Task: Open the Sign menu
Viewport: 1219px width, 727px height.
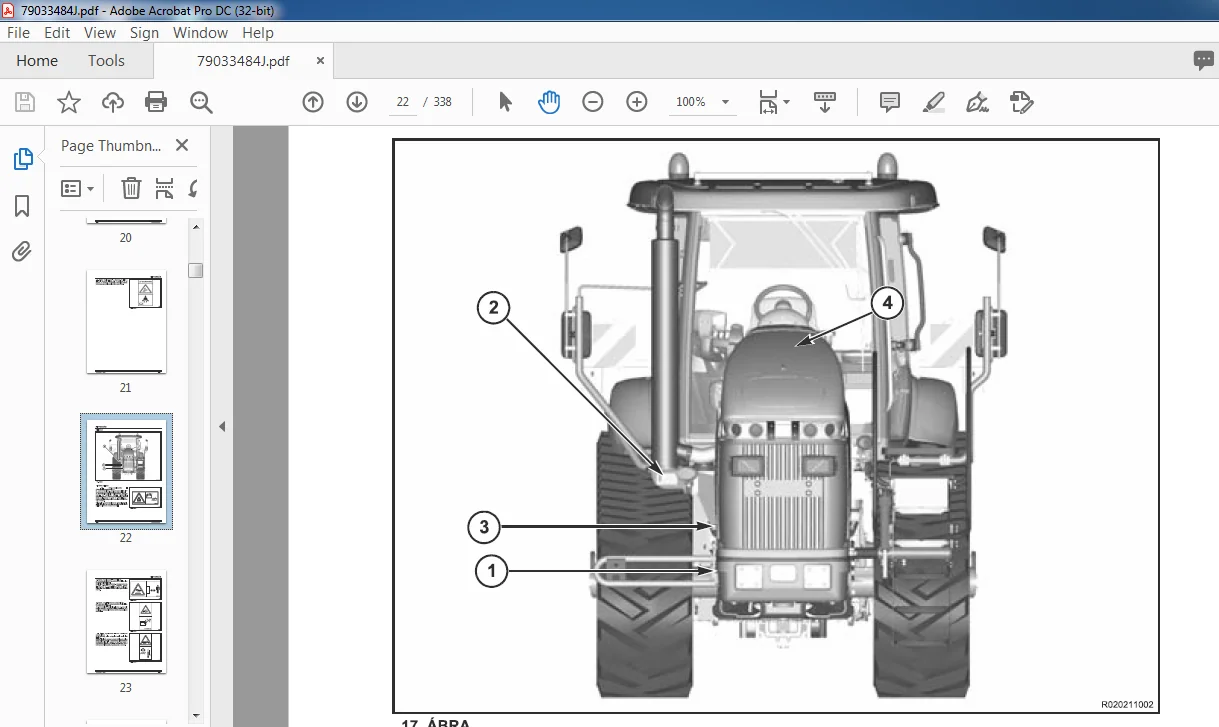Action: point(144,32)
